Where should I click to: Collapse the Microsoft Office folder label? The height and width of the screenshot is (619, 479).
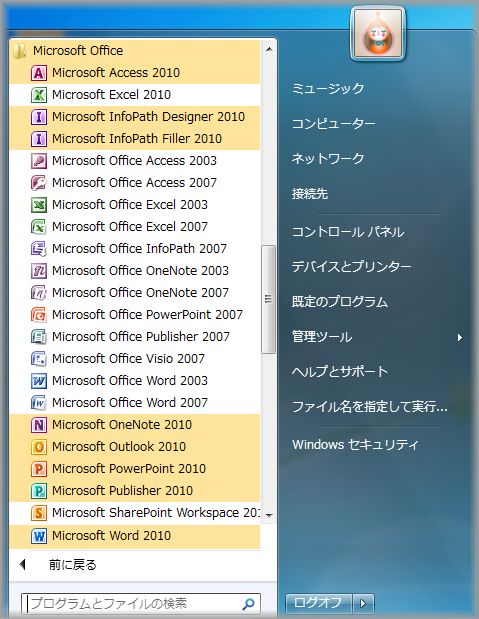click(x=78, y=51)
